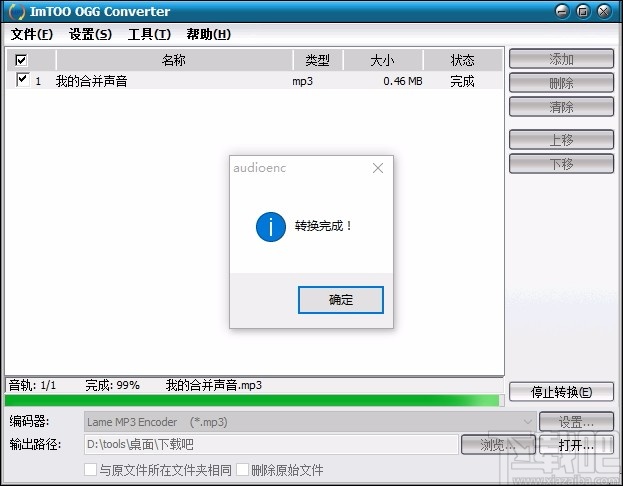Open the 设置(S) menu
Image resolution: width=623 pixels, height=486 pixels.
click(90, 35)
